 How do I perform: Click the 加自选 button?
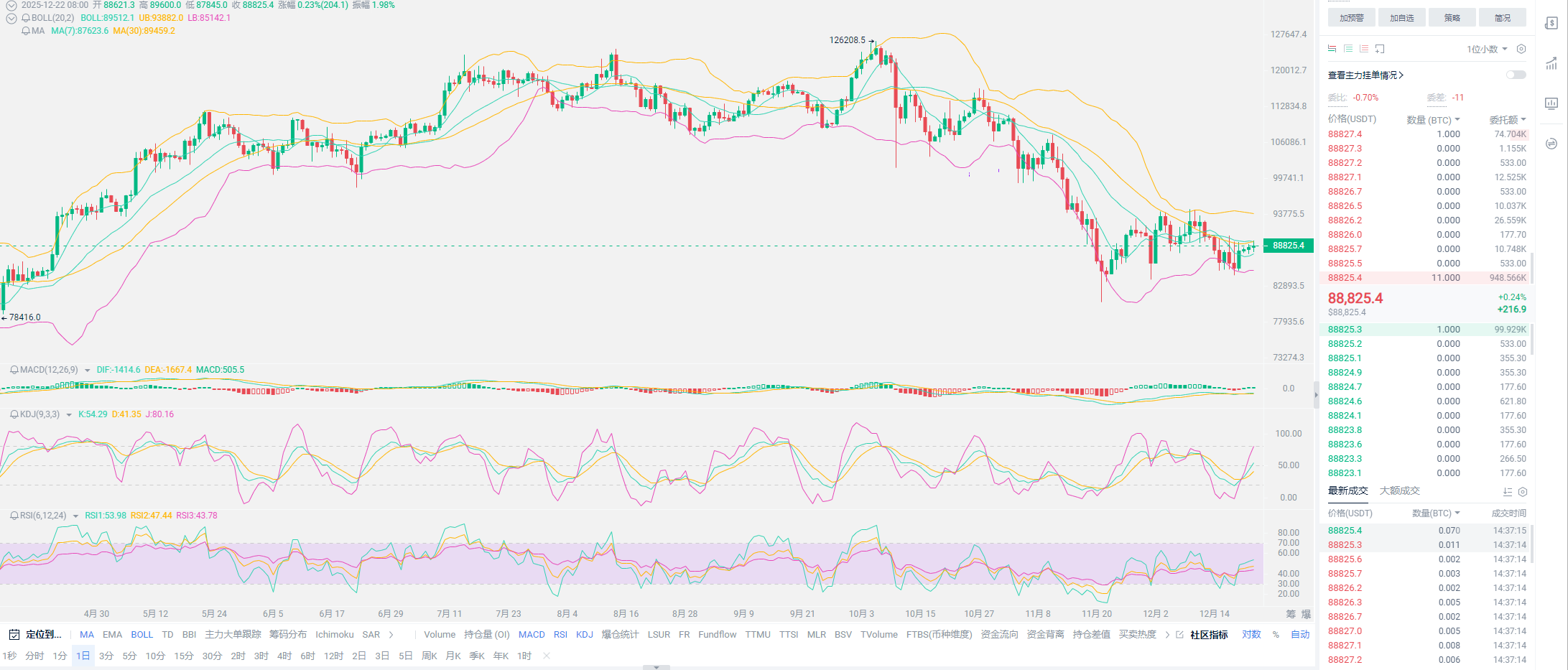[x=1401, y=18]
